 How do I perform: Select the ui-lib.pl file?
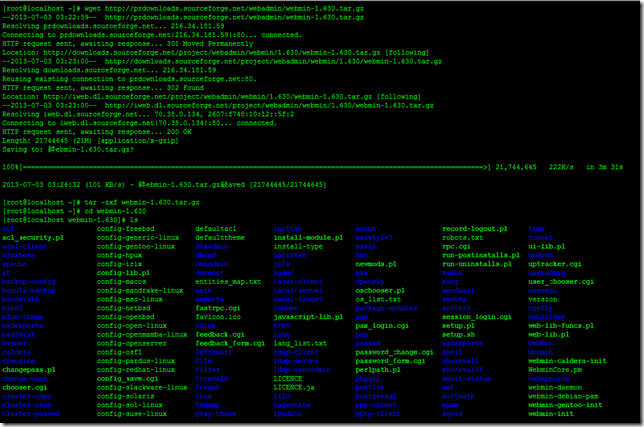[547, 246]
